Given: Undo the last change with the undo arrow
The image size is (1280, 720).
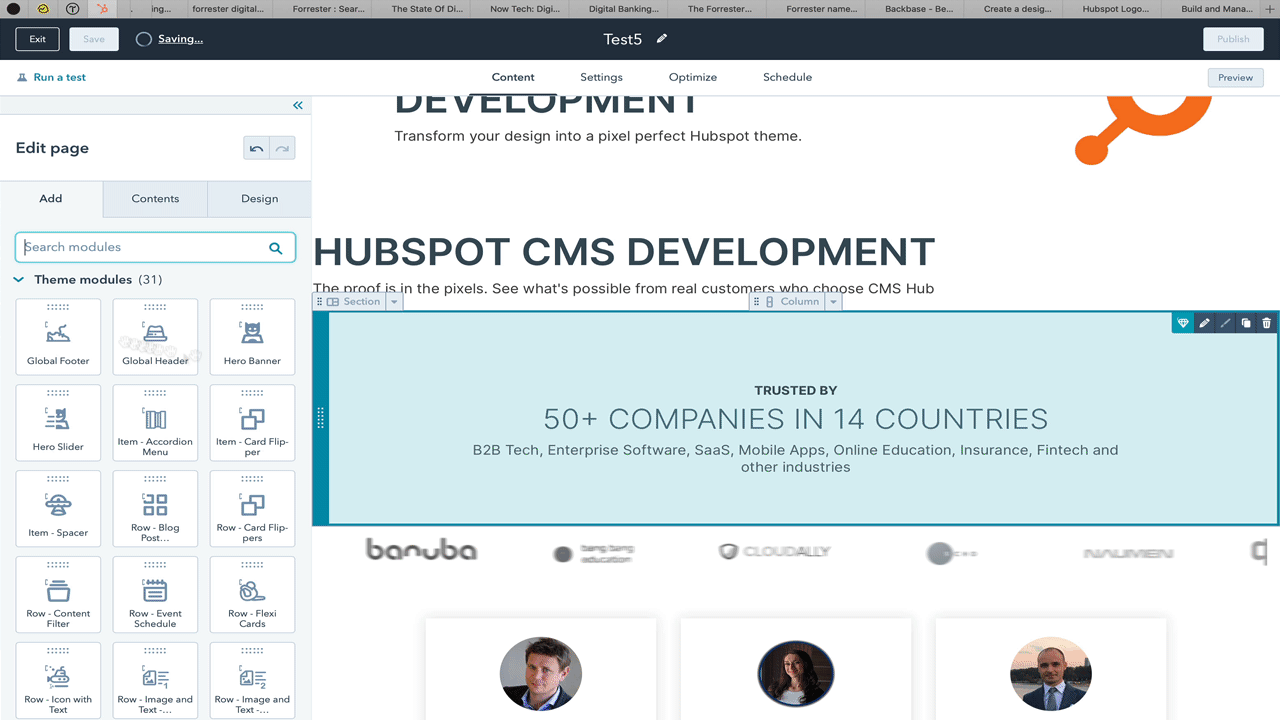Looking at the screenshot, I should [256, 147].
